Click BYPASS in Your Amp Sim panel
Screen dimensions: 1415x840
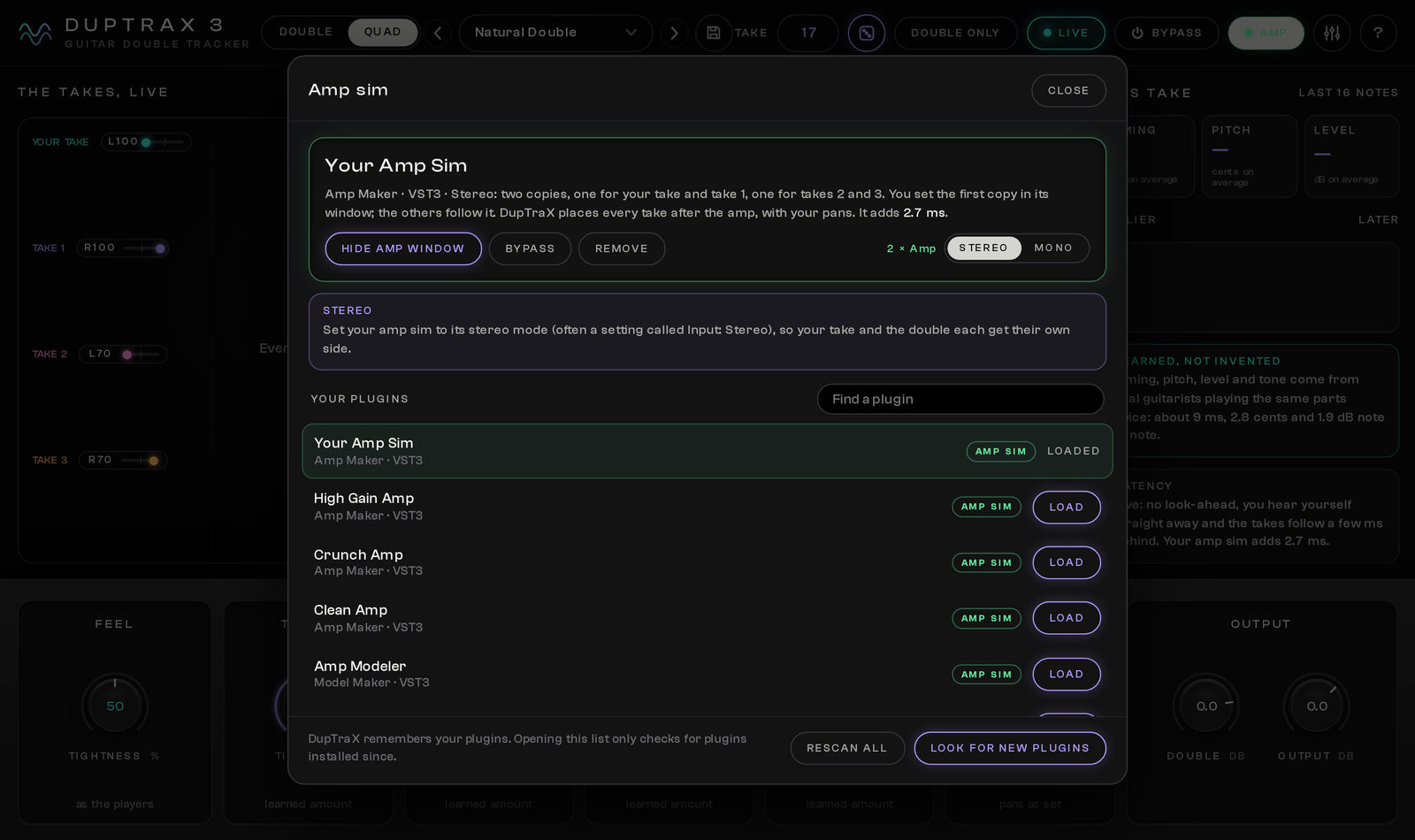coord(530,248)
